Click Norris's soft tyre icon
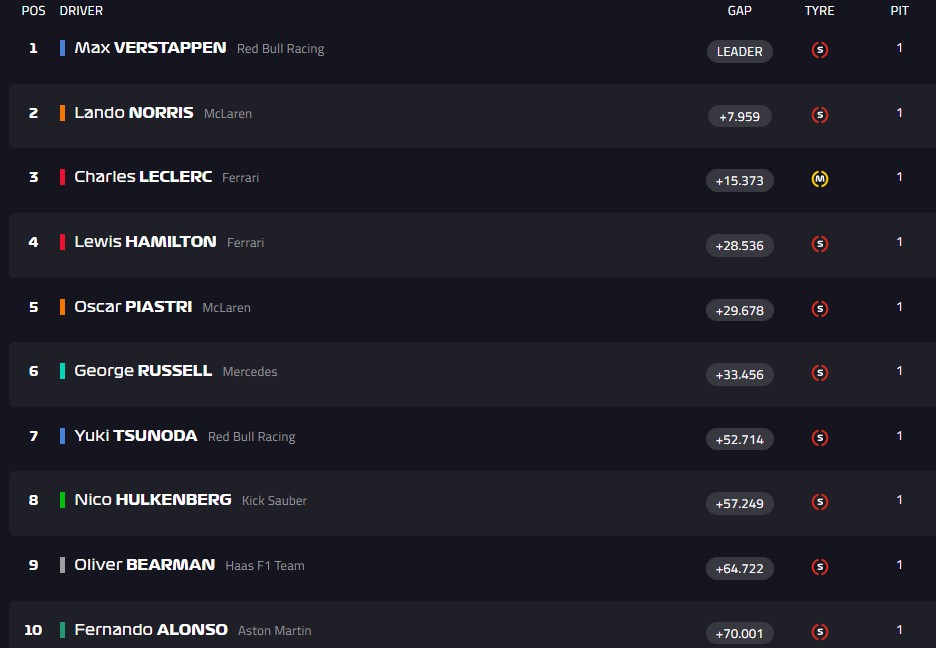 pyautogui.click(x=820, y=115)
